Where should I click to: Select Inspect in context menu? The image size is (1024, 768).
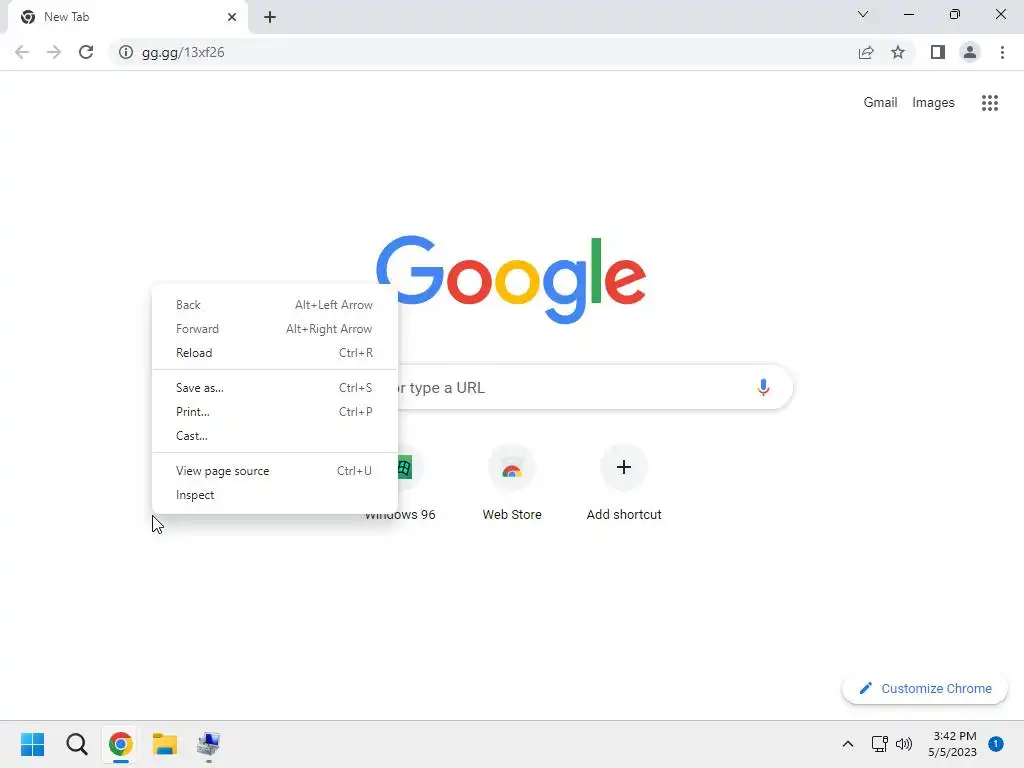point(274,495)
